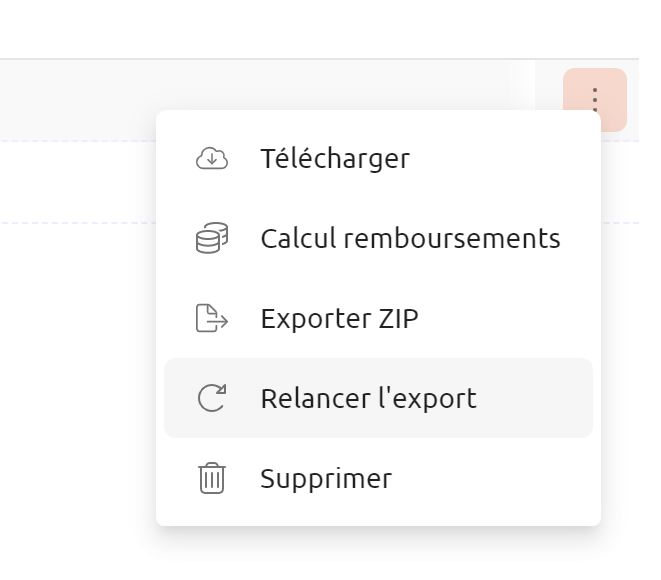Click the cloud download icon
Screen dimensions: 661x580
point(212,158)
